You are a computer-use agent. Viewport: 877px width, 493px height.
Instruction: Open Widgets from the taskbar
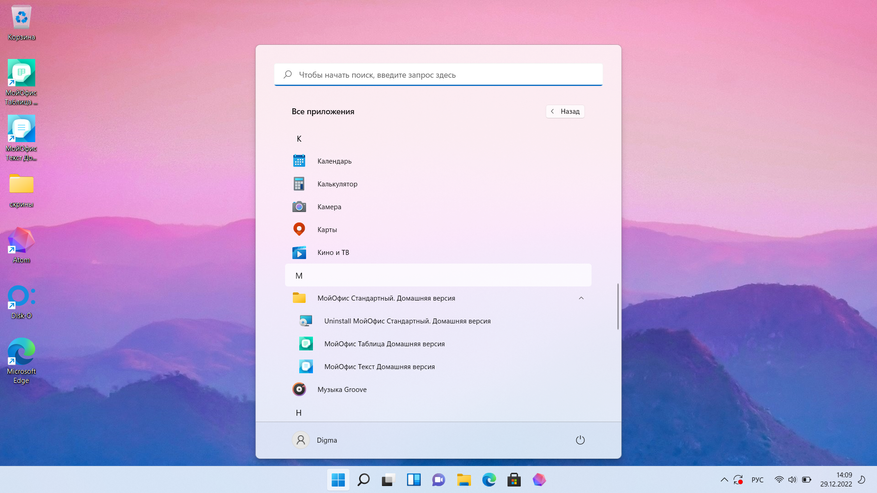pyautogui.click(x=414, y=480)
